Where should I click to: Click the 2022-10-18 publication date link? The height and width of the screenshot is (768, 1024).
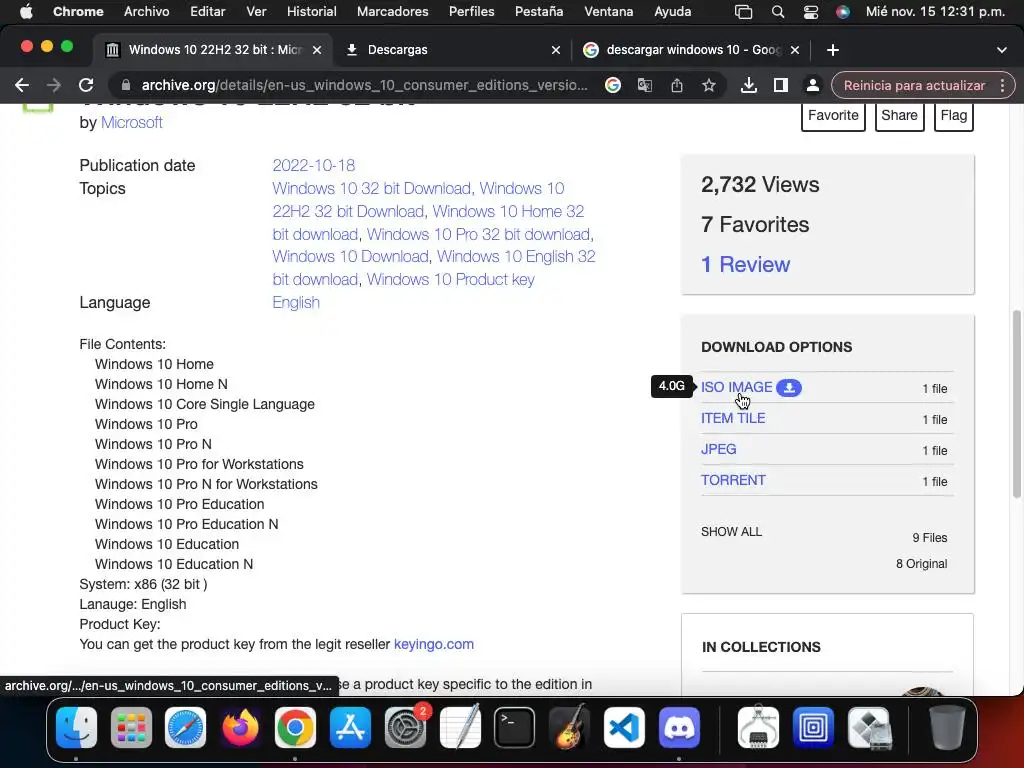(x=313, y=165)
